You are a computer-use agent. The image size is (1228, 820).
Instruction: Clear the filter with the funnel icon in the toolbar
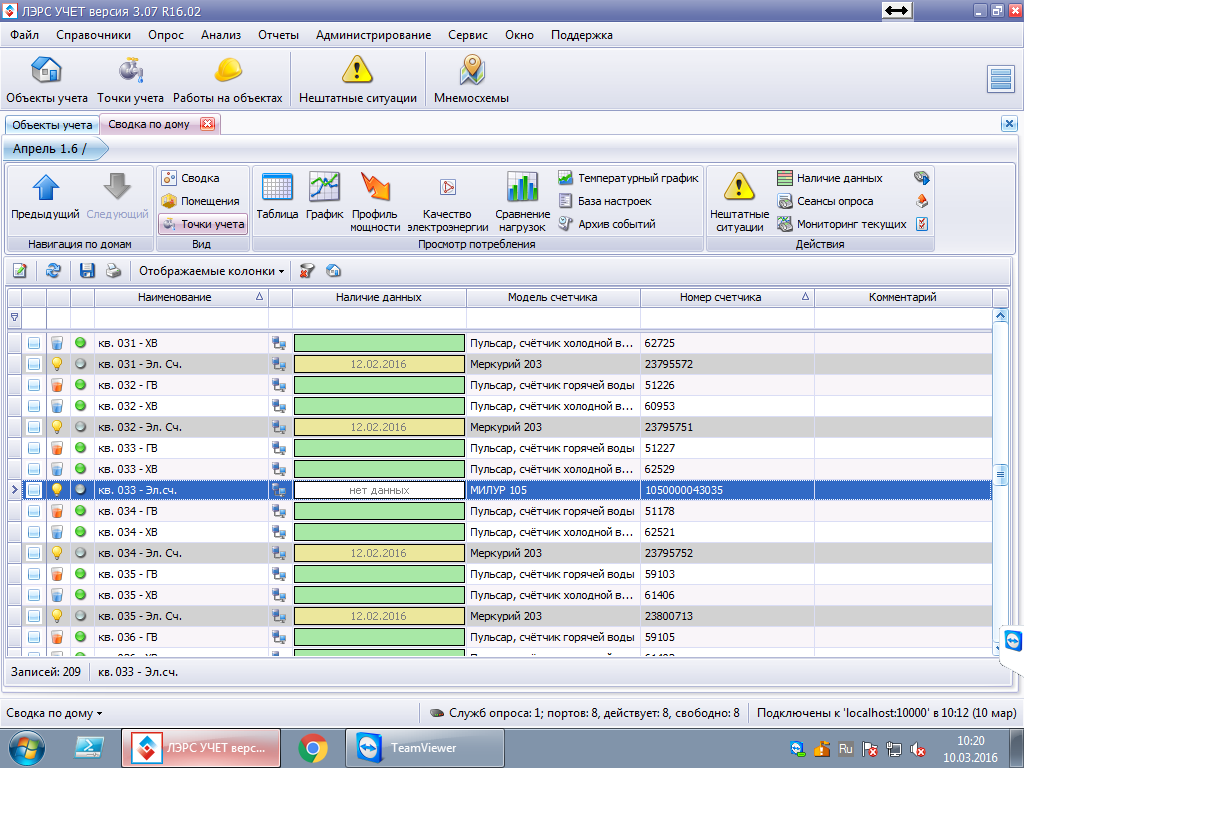(307, 271)
